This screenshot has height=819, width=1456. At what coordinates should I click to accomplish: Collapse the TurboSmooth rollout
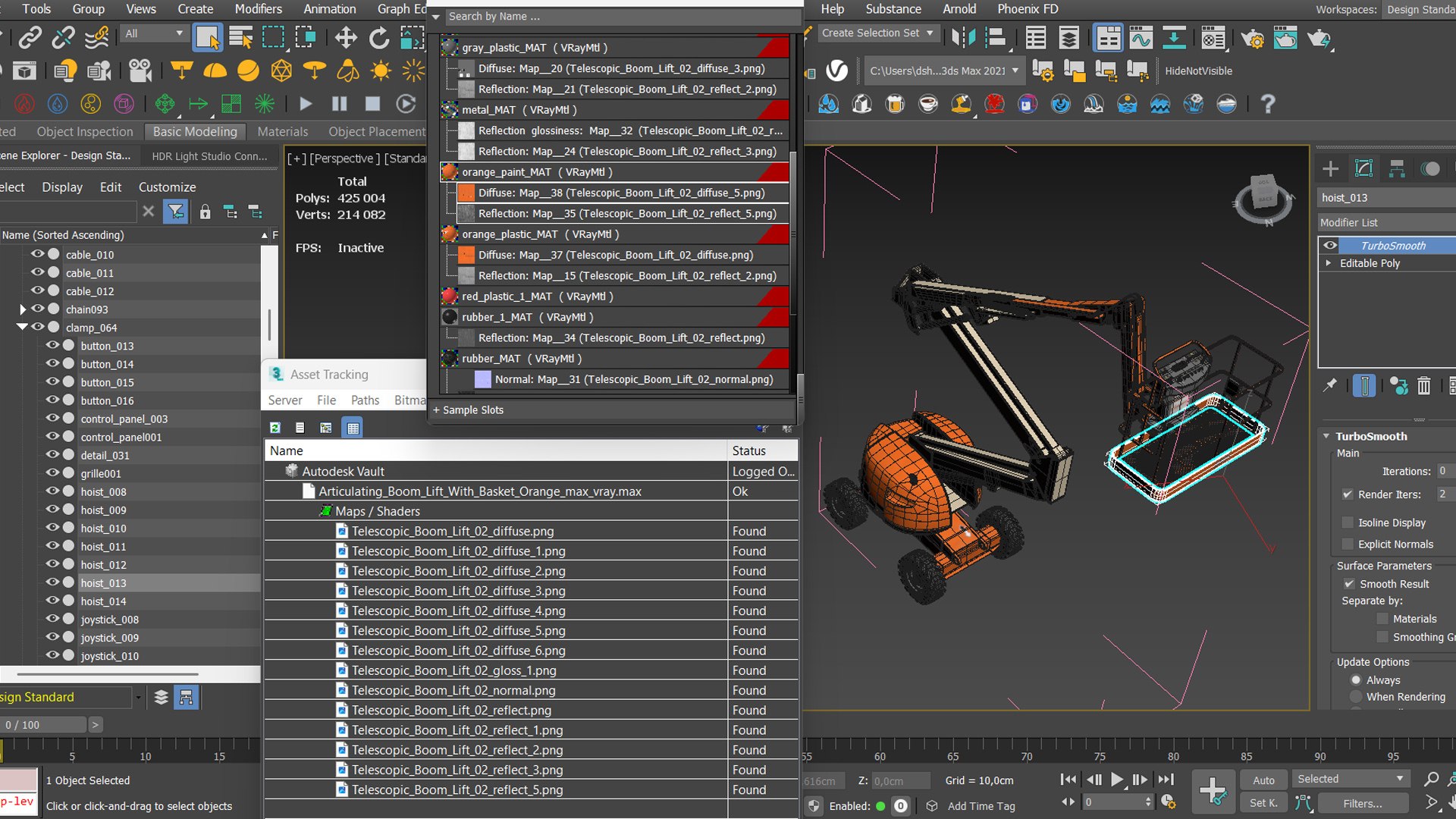click(1326, 436)
